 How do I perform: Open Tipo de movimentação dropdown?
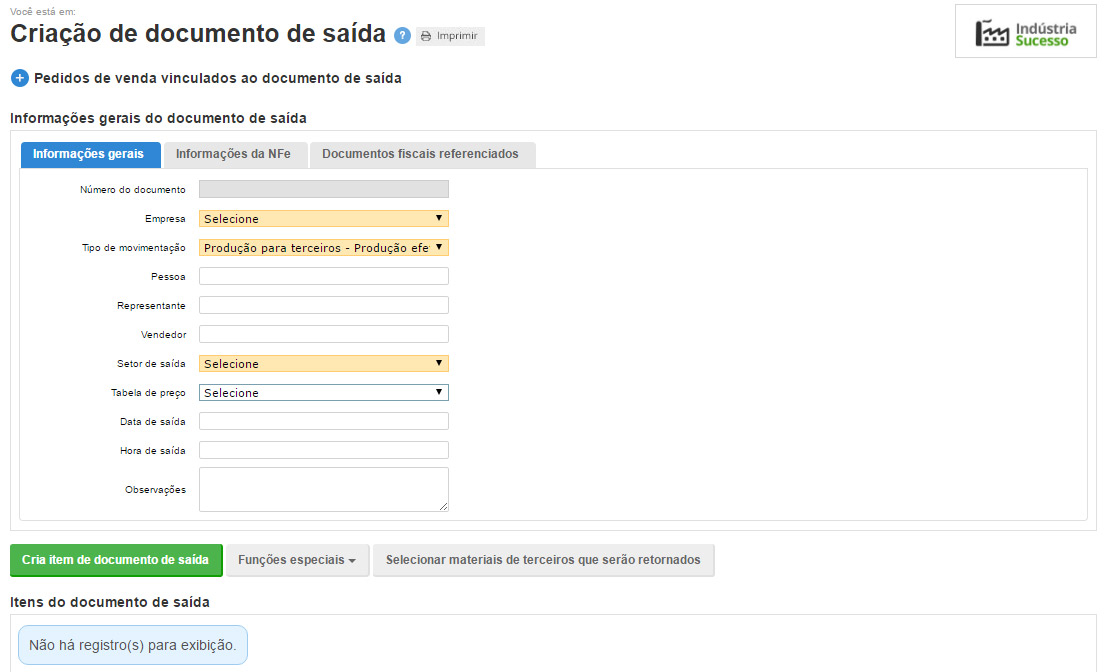(323, 248)
